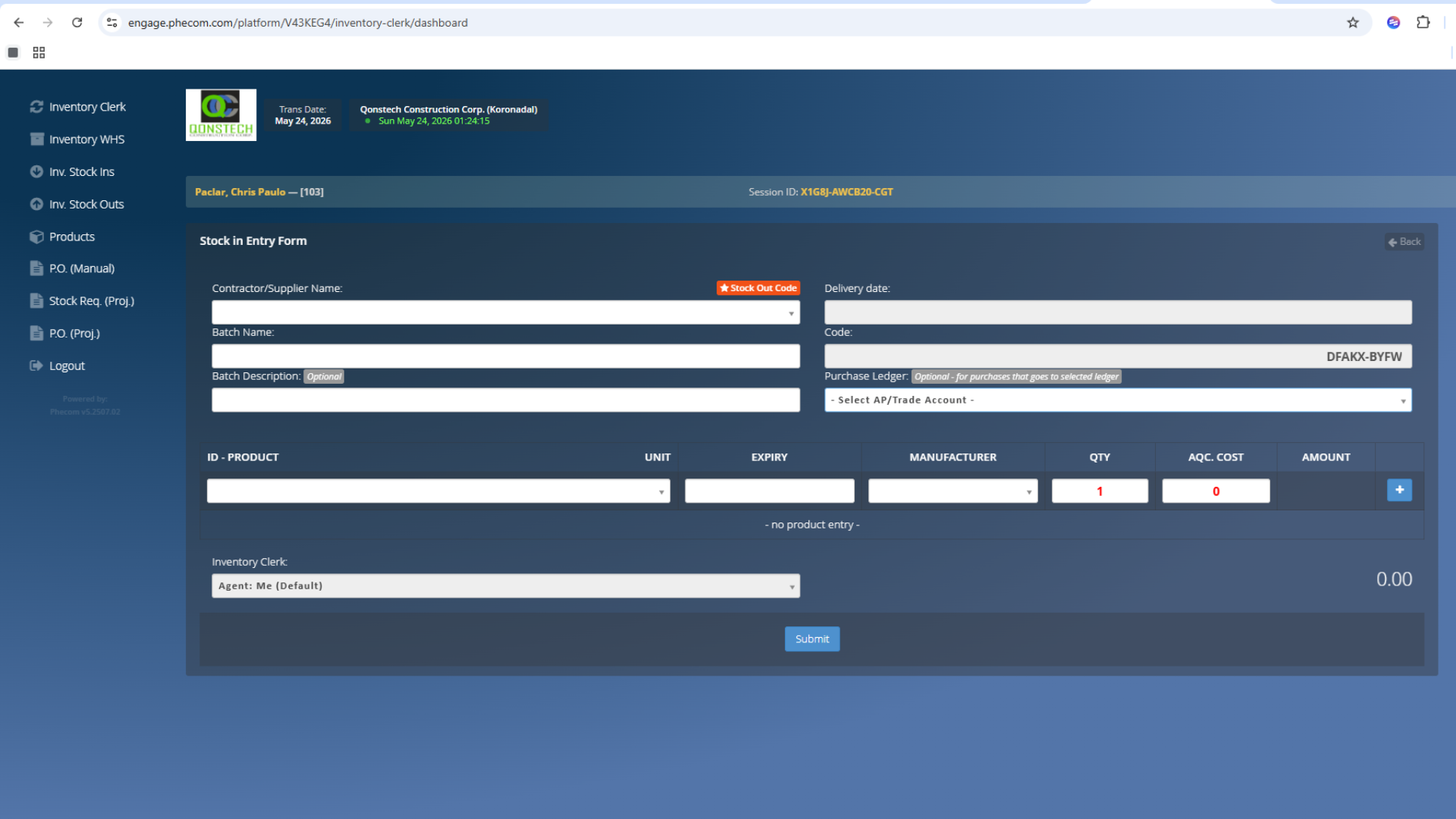Bookmark this page with star icon

coord(1353,23)
